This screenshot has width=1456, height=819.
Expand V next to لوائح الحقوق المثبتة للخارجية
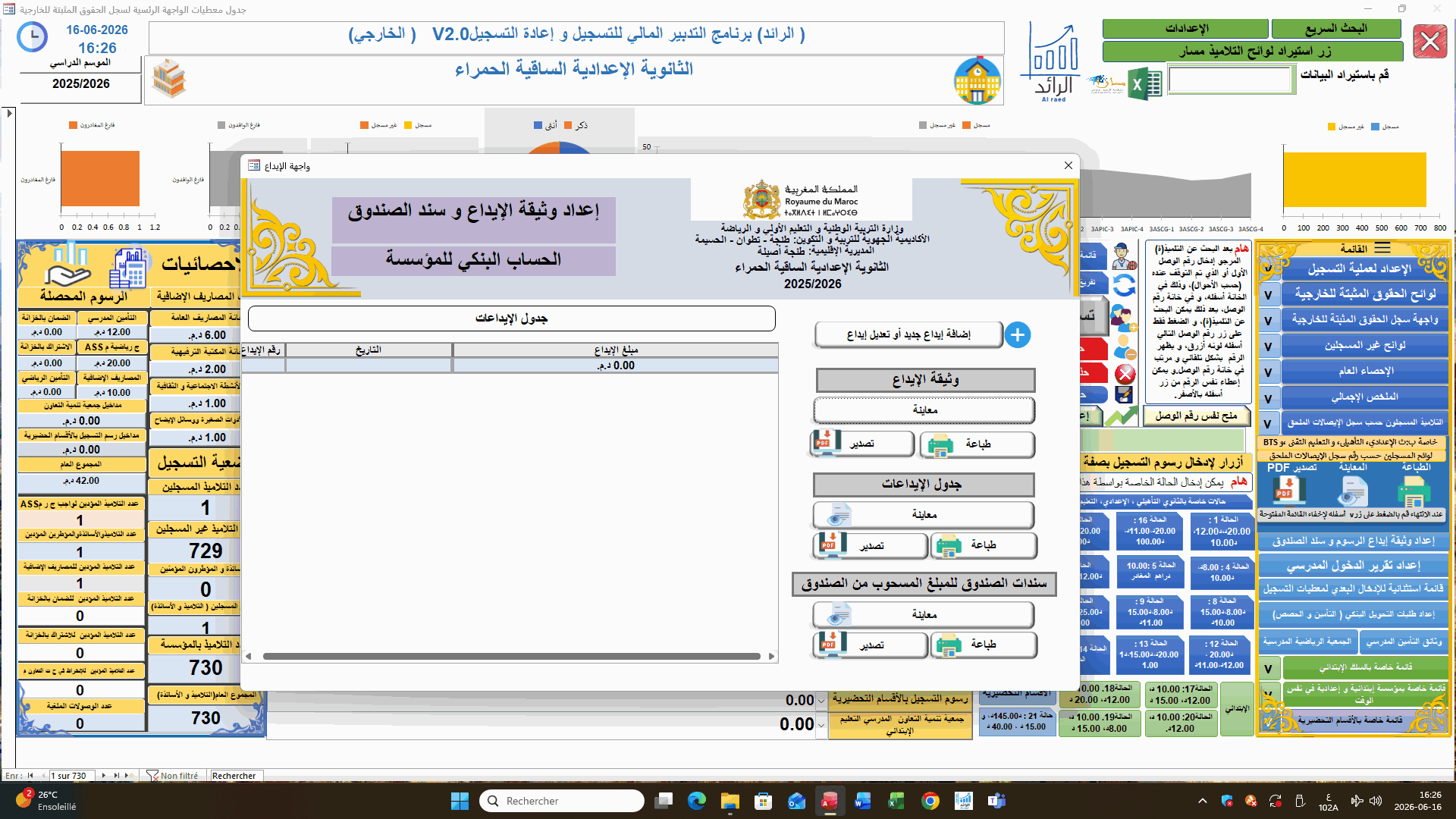1268,295
